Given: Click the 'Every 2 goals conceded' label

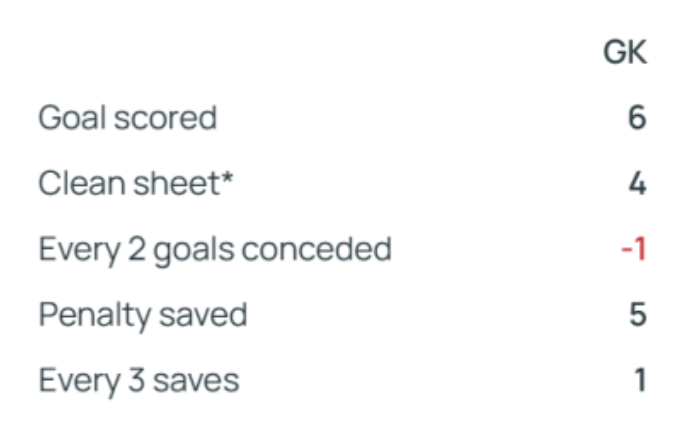Looking at the screenshot, I should [214, 249].
